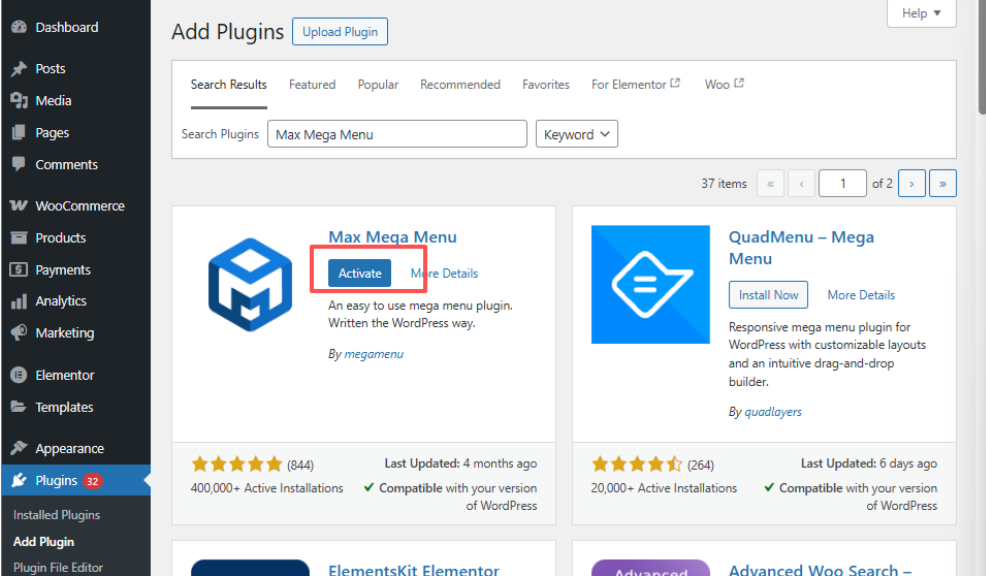986x576 pixels.
Task: Click the Dashboard icon in sidebar
Action: pyautogui.click(x=18, y=27)
